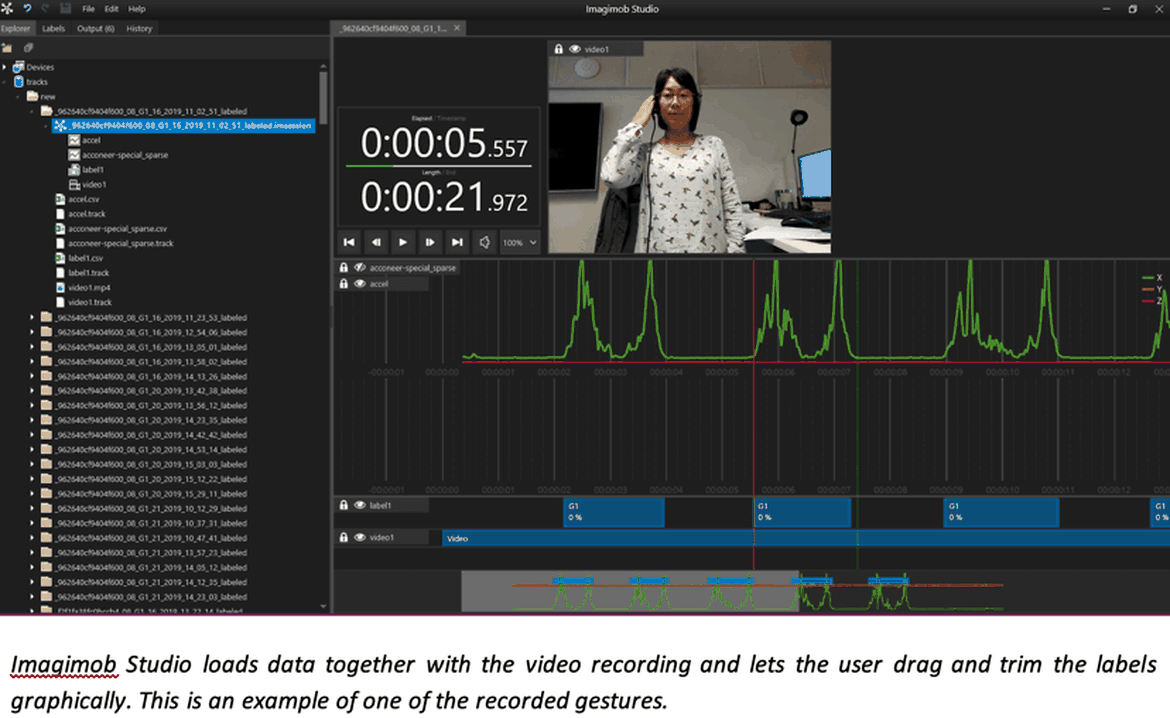Expand folder ending 13_05_01_labeled
This screenshot has width=1170, height=718.
[32, 347]
